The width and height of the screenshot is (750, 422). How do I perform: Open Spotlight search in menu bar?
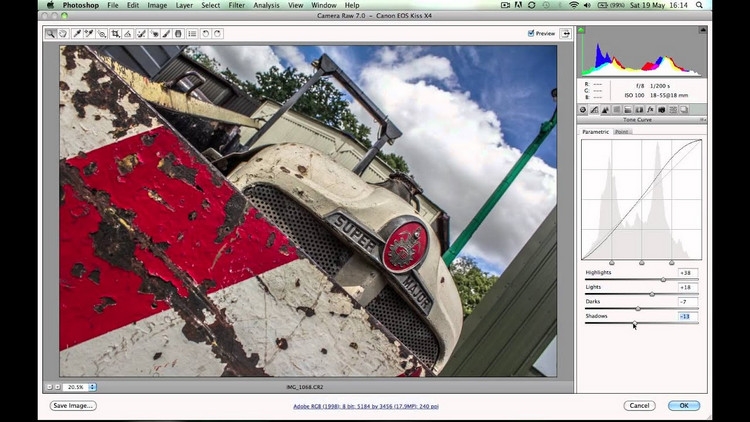[x=699, y=5]
